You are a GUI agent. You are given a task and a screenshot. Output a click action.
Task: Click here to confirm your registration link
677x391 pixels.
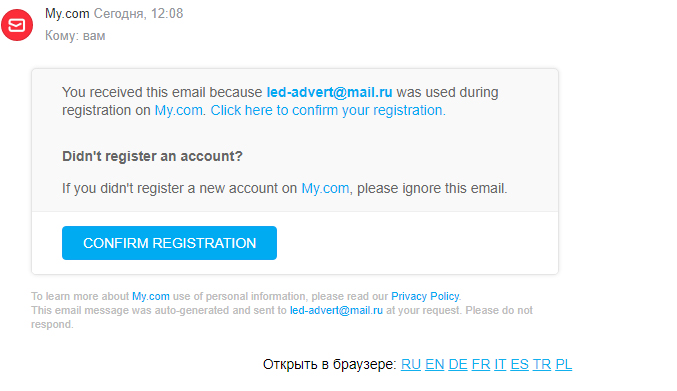click(x=328, y=110)
